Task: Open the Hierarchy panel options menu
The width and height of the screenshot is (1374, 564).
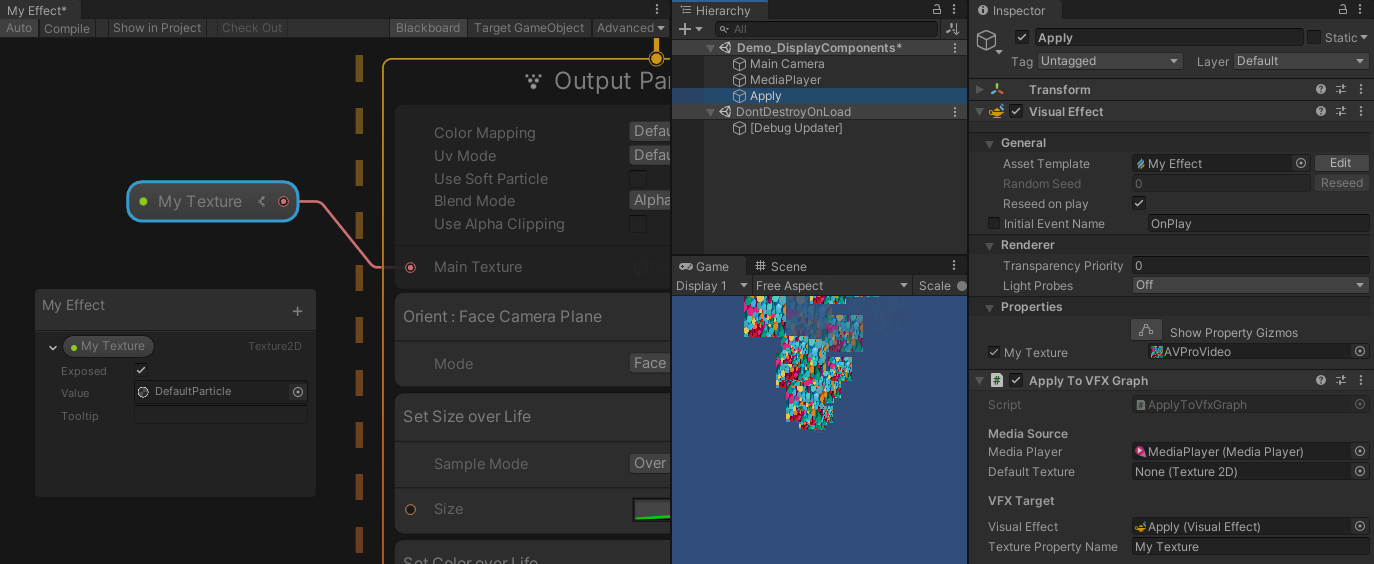Action: tap(956, 10)
